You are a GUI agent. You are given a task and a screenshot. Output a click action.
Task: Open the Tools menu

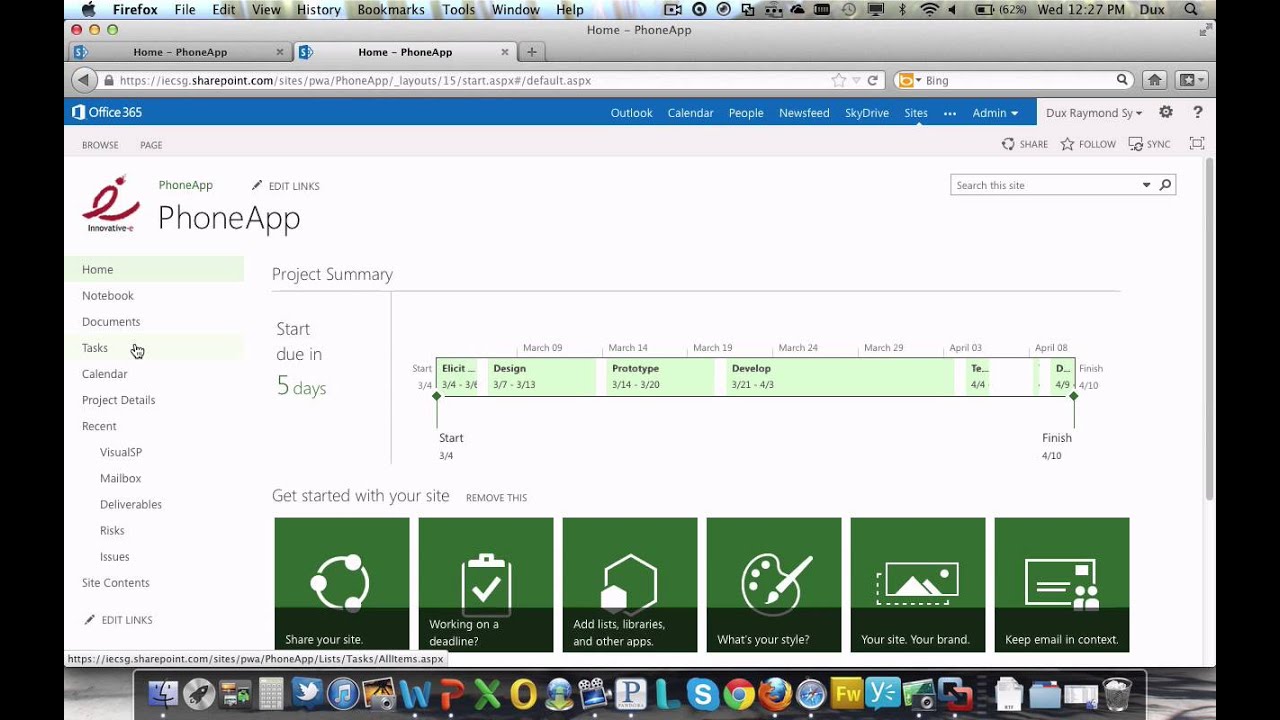[459, 9]
